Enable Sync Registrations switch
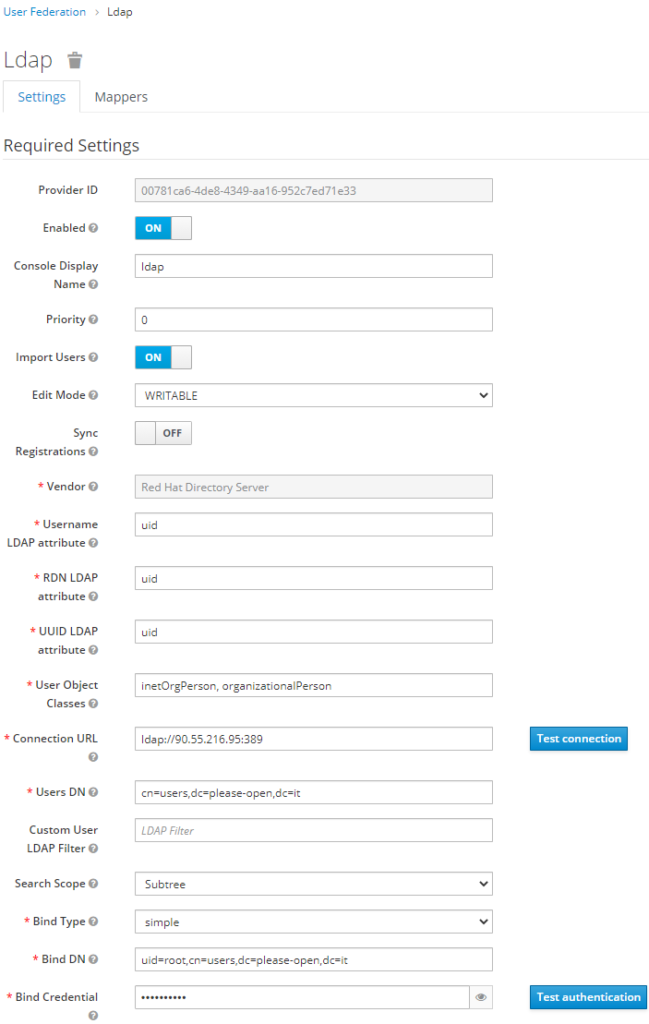The image size is (649, 1024). pos(163,433)
